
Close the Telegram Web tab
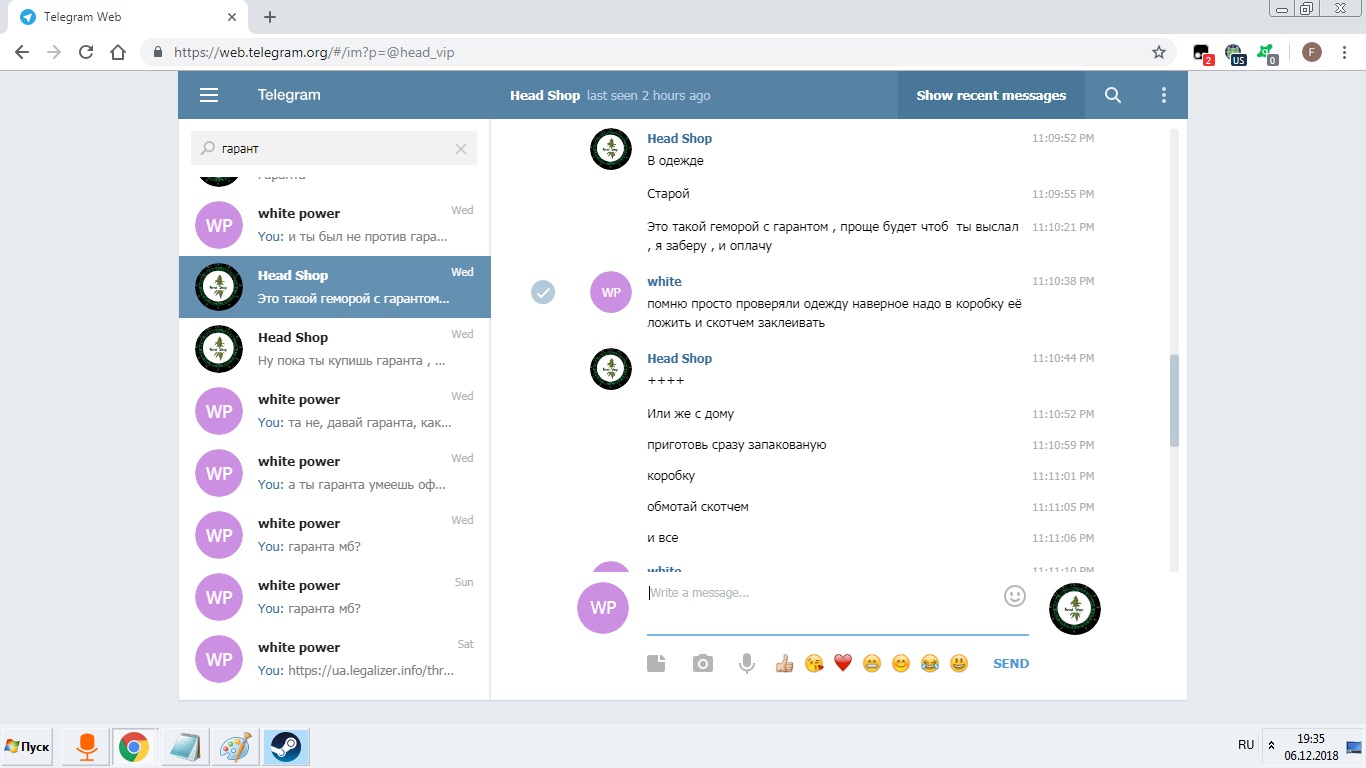pyautogui.click(x=231, y=17)
